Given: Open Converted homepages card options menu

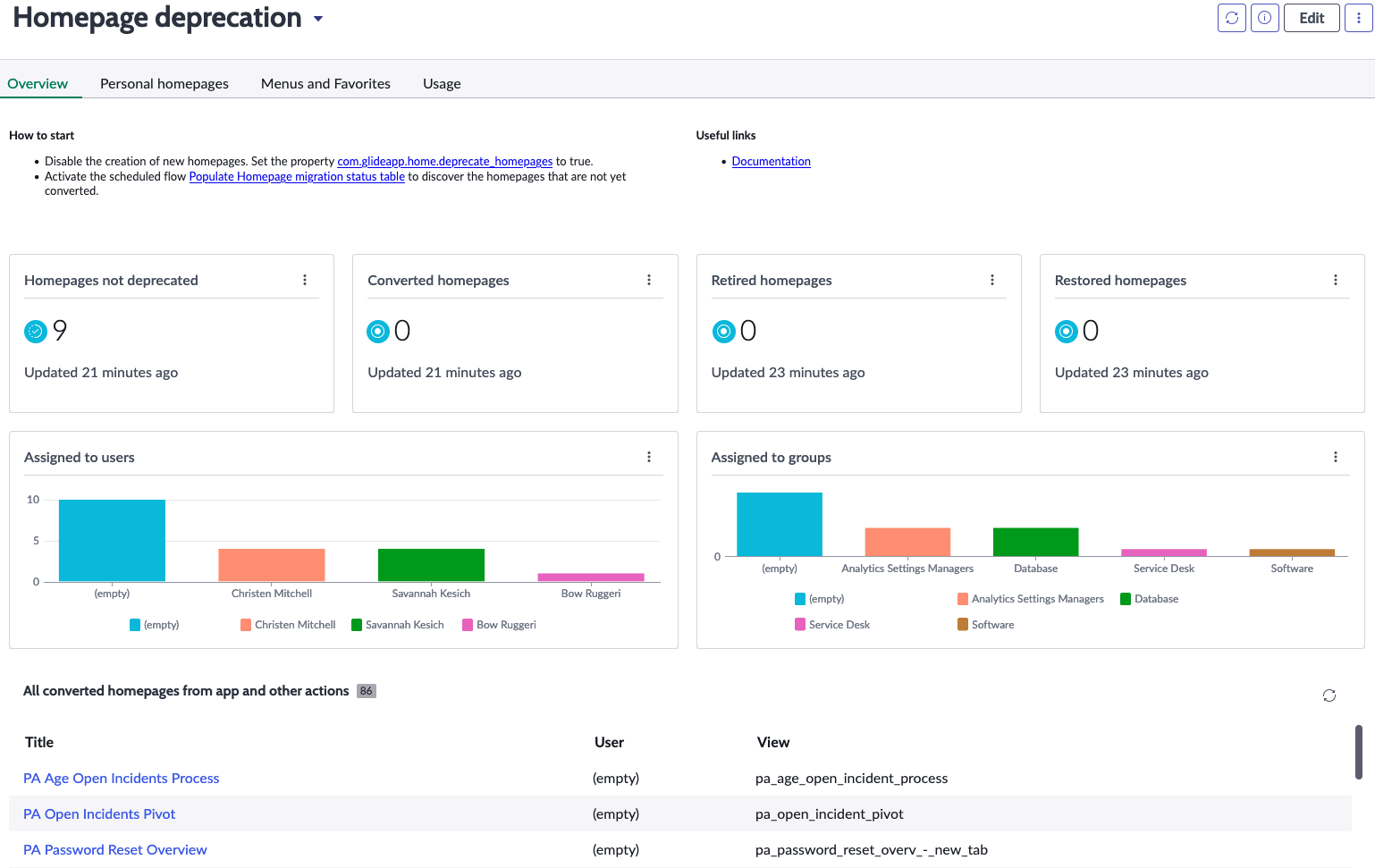Looking at the screenshot, I should tap(649, 280).
